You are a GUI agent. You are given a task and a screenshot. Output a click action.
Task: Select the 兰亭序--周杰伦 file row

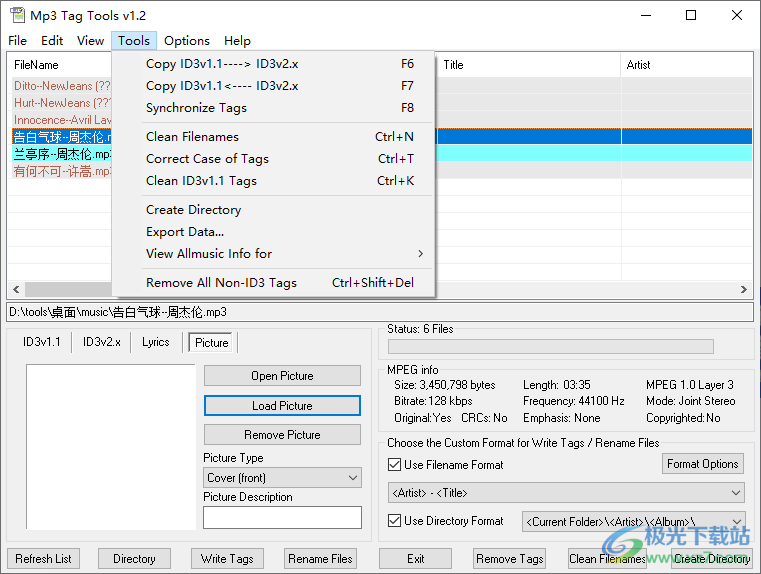click(x=62, y=154)
